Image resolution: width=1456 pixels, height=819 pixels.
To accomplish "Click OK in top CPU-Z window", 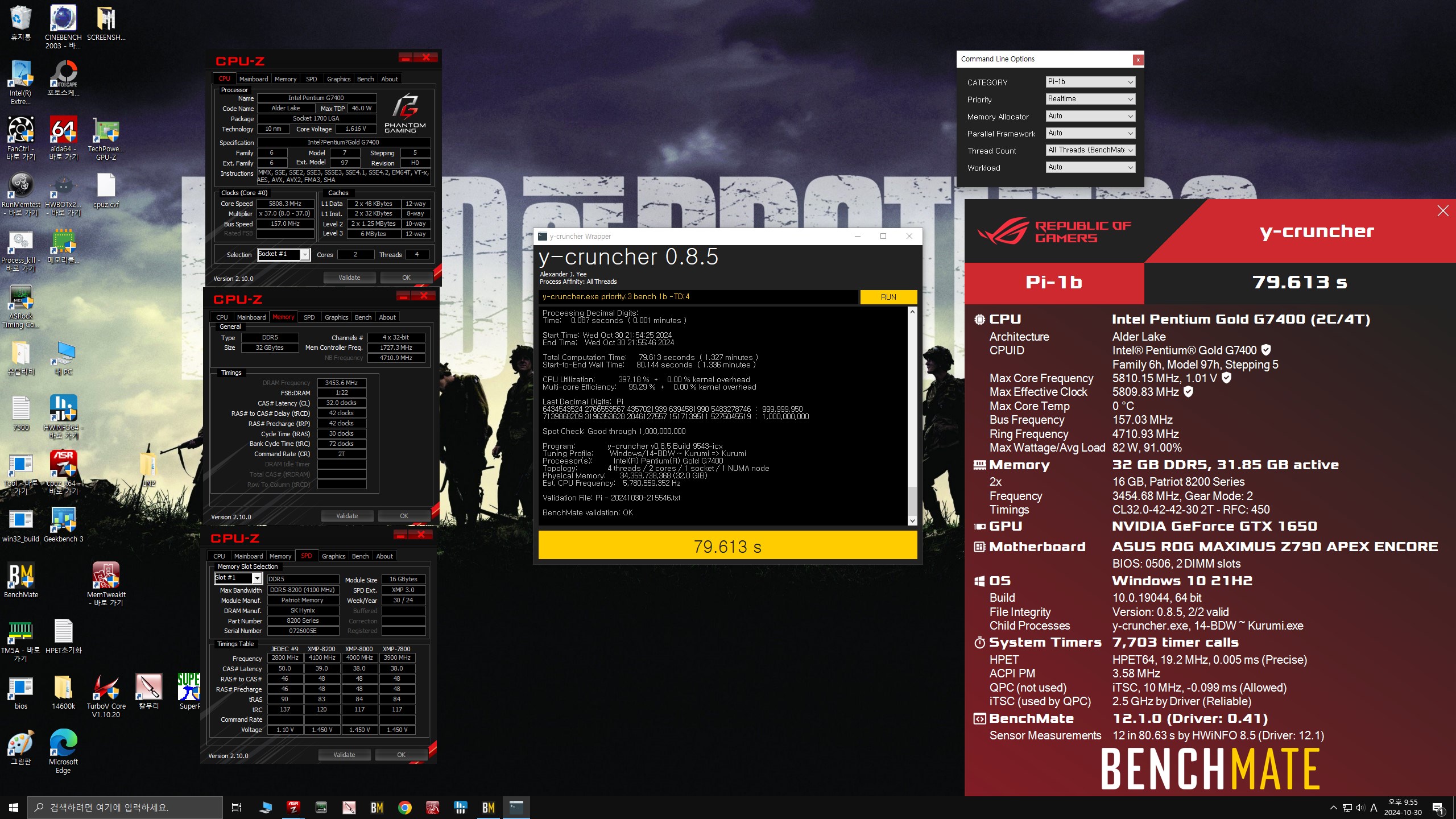I will coord(406,278).
